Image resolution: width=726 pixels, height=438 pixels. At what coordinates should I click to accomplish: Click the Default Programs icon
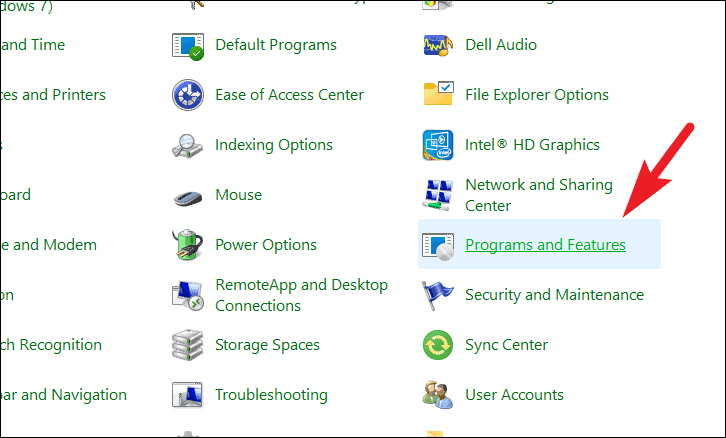188,46
